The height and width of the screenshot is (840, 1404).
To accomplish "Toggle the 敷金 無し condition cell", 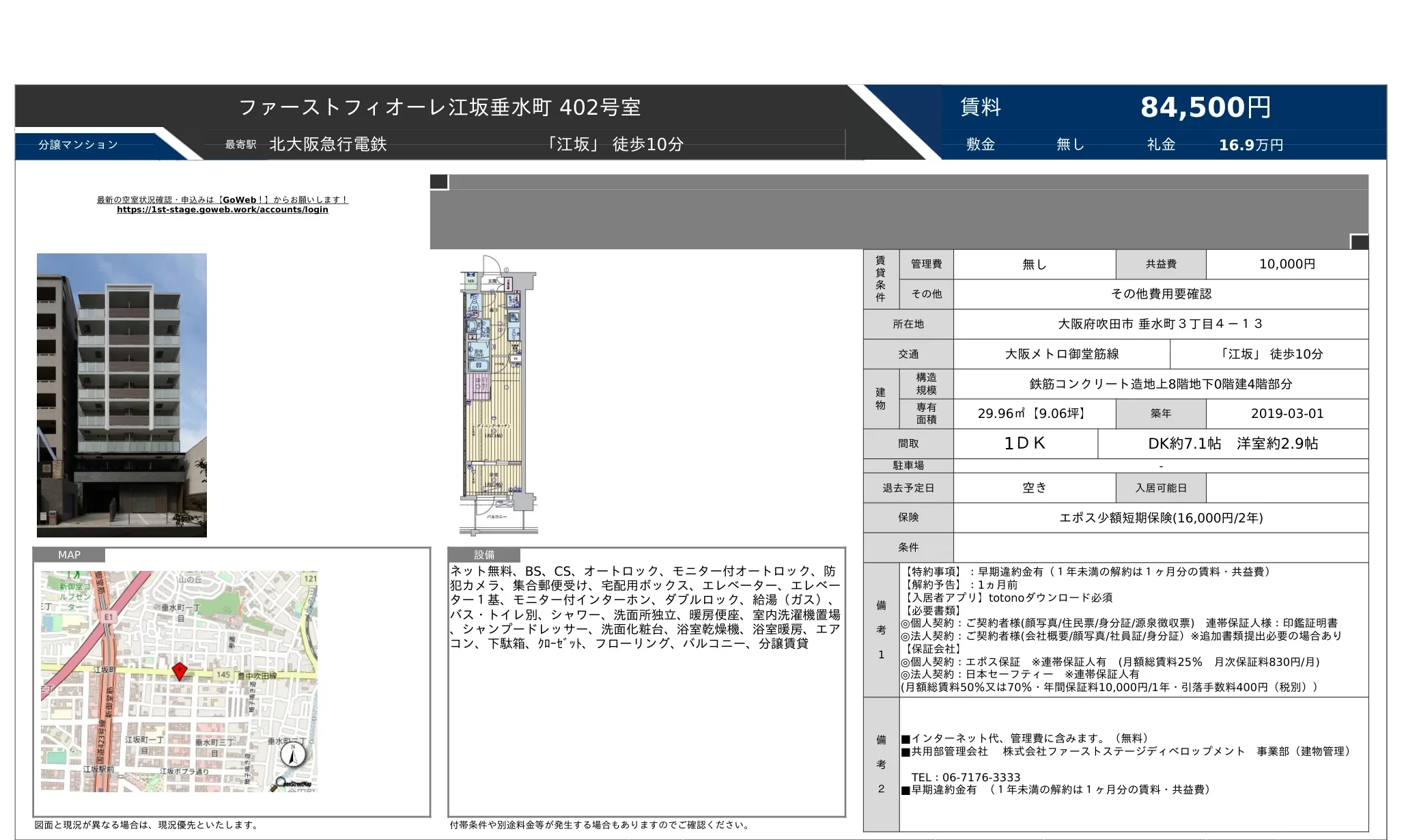I will (x=1069, y=144).
